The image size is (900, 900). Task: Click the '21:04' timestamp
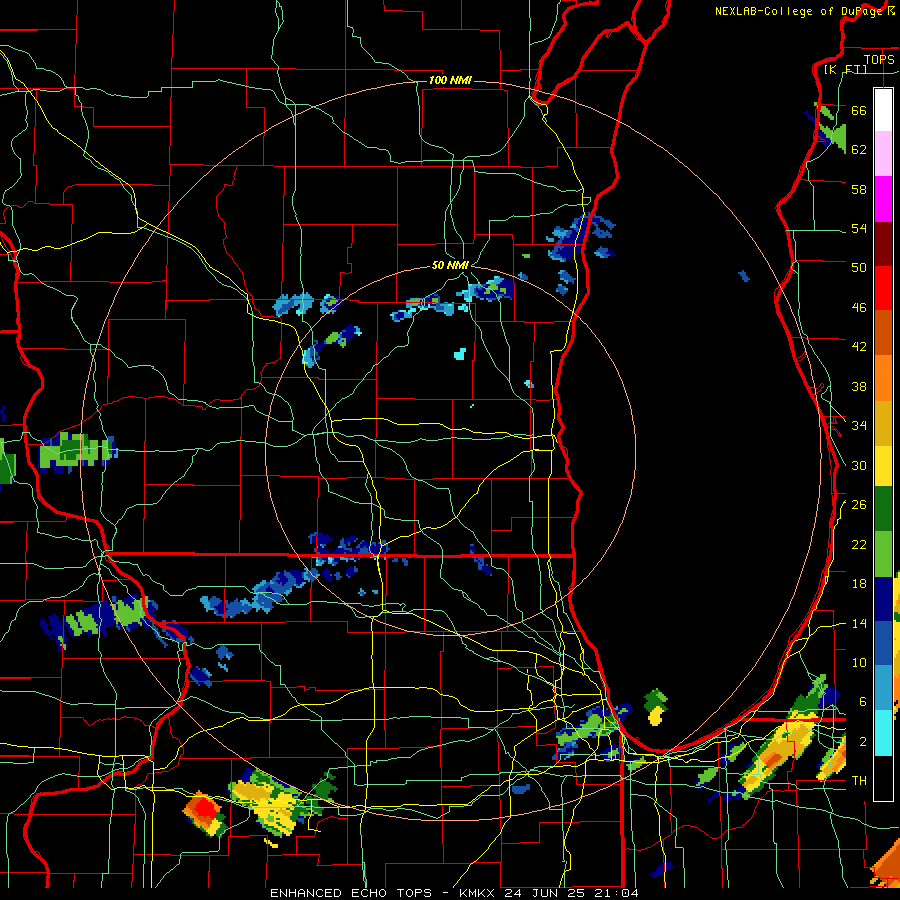click(x=618, y=893)
